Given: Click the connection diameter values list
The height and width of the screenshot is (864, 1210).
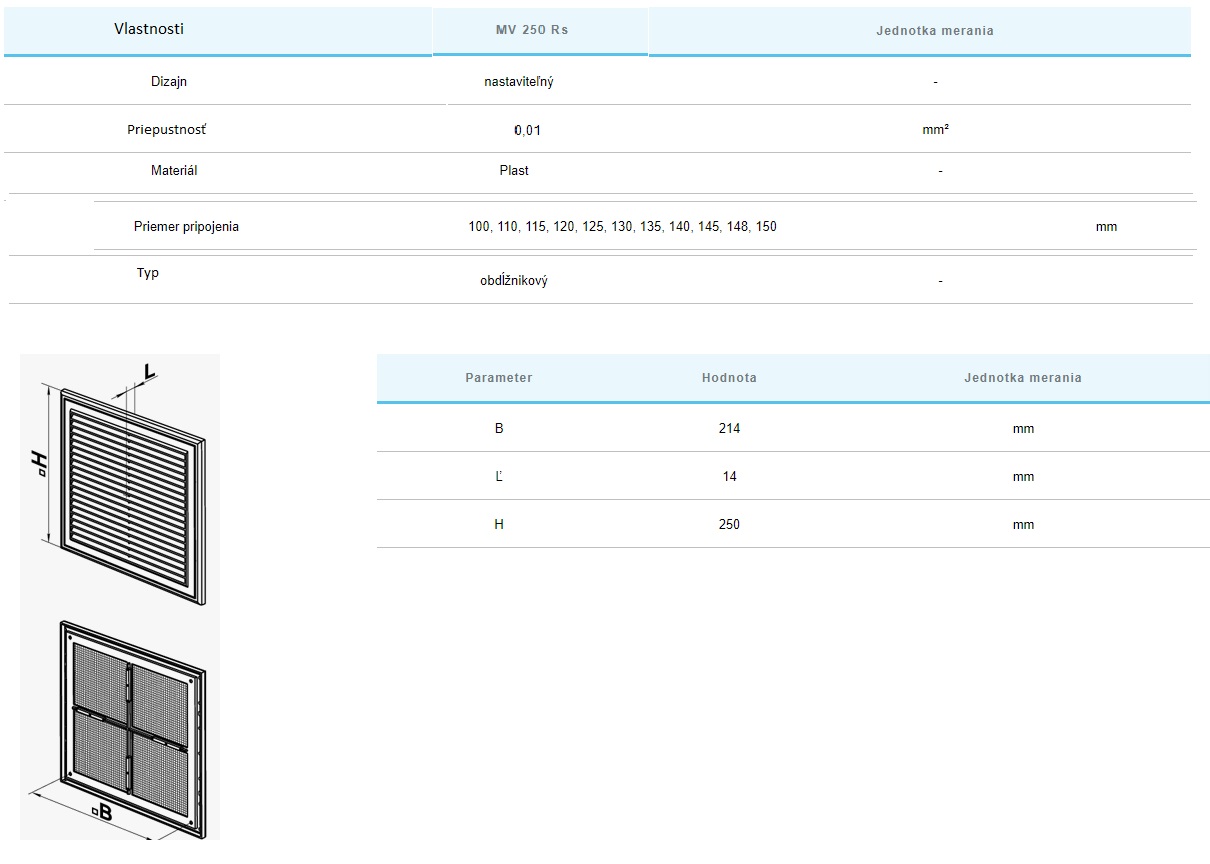Looking at the screenshot, I should [x=622, y=227].
